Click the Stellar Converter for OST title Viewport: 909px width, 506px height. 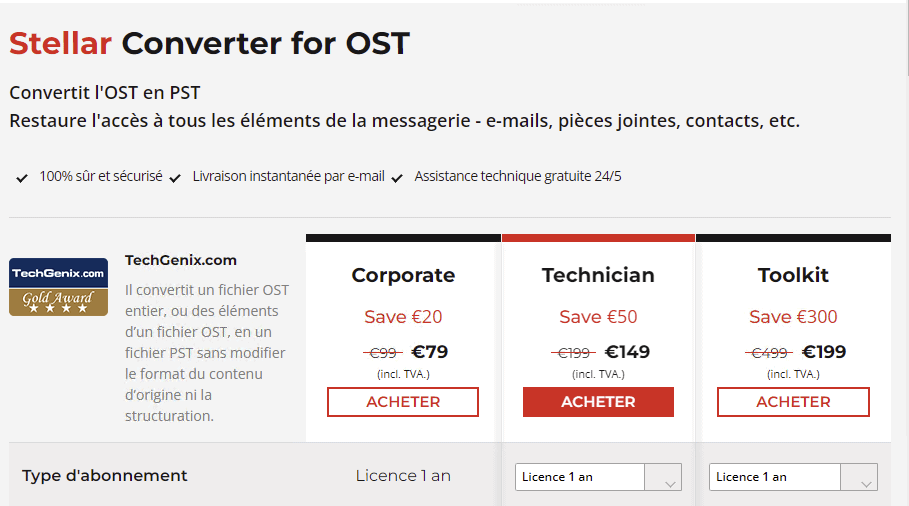coord(209,44)
